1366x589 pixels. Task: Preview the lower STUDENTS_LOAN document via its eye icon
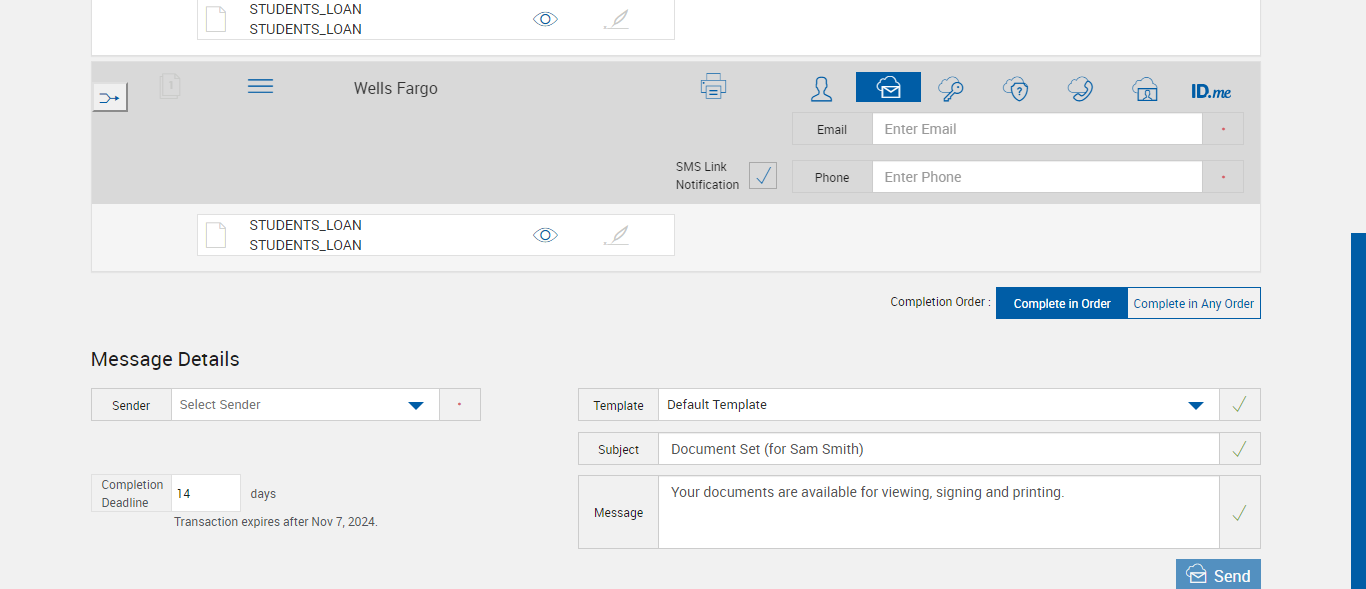(x=545, y=235)
